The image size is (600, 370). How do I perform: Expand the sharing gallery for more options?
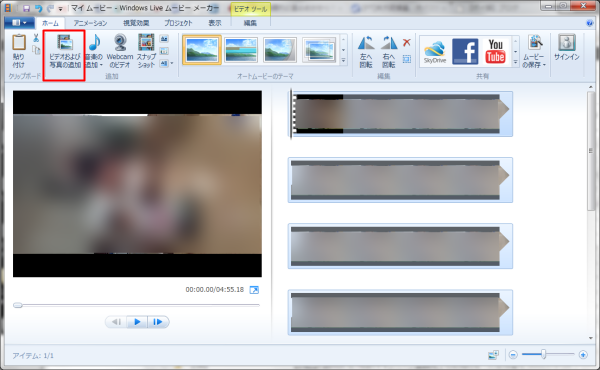point(515,62)
